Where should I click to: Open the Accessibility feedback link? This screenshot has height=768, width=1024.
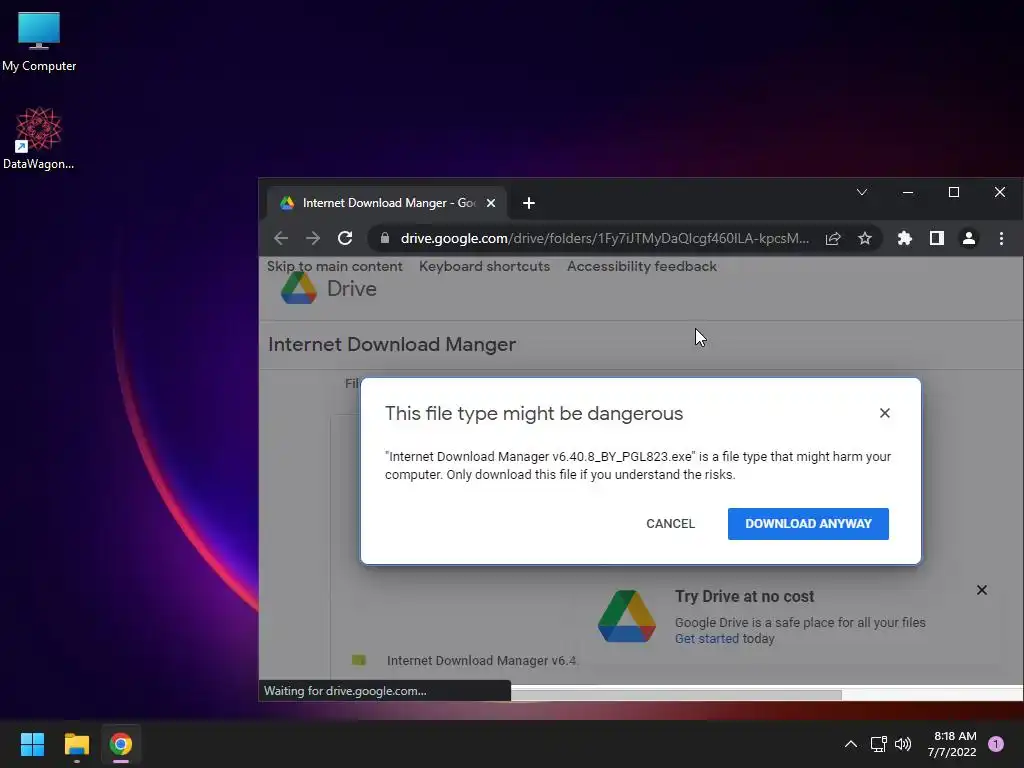pyautogui.click(x=642, y=266)
